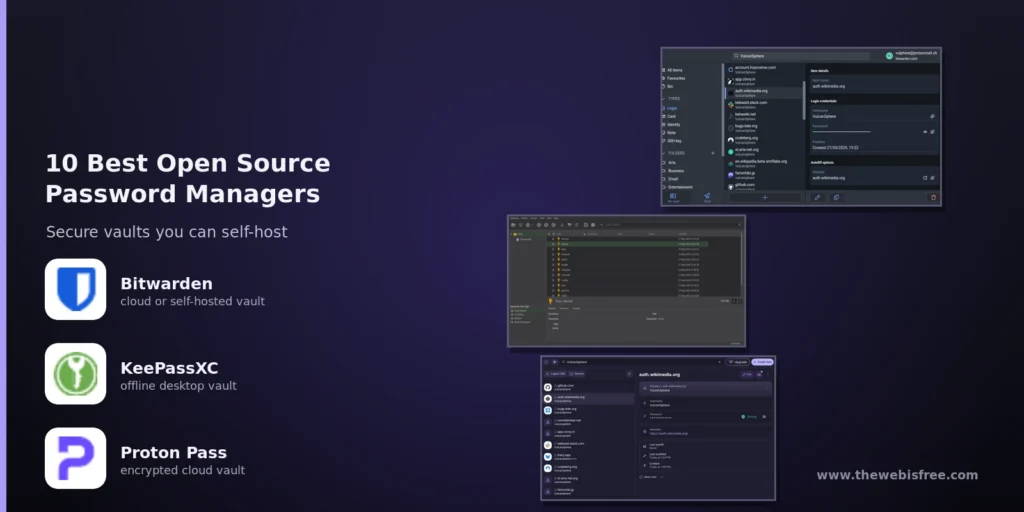Viewport: 1024px width, 512px height.
Task: Select the green highlighted KeePassXC entry row
Action: 628,244
